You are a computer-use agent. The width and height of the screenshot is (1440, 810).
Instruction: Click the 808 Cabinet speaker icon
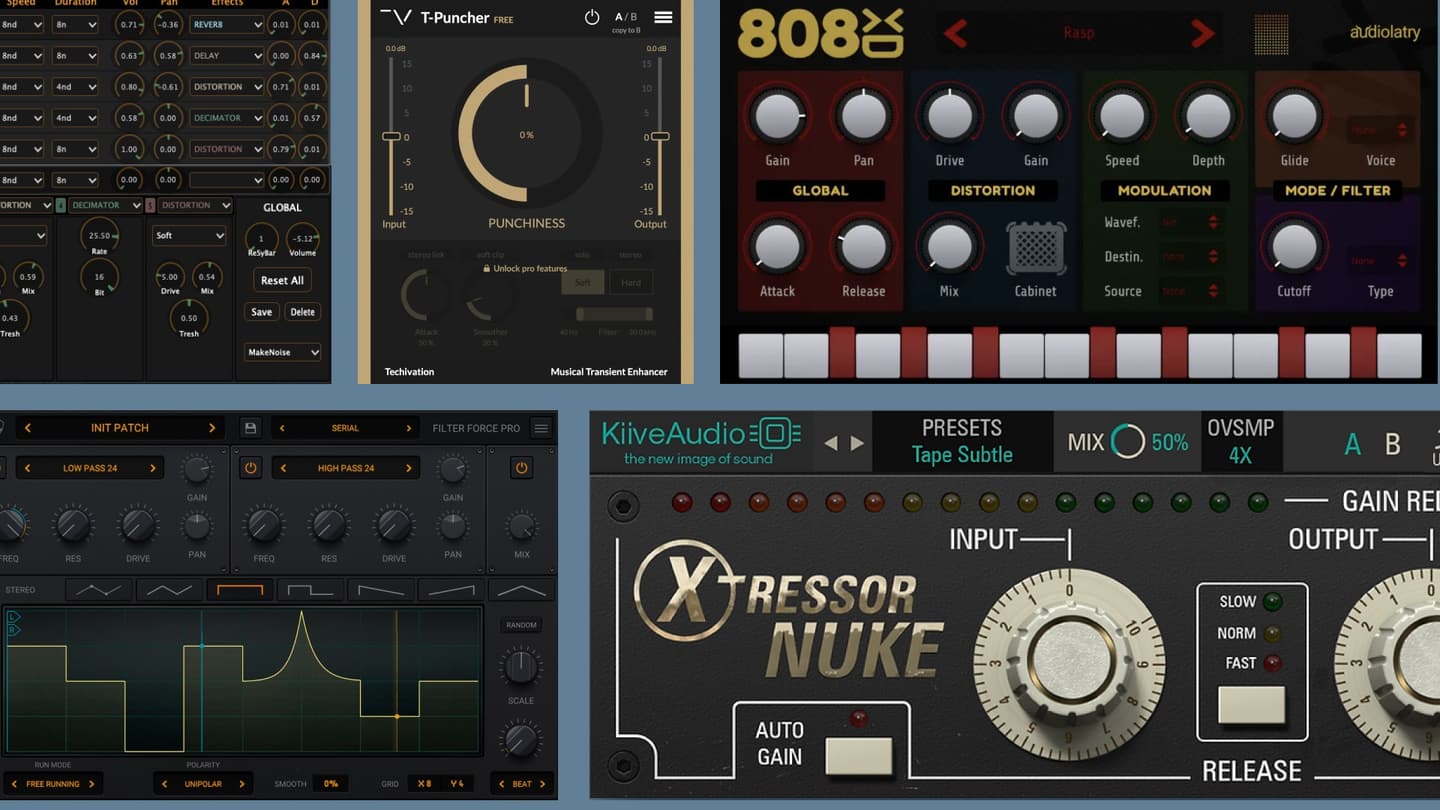point(1036,247)
